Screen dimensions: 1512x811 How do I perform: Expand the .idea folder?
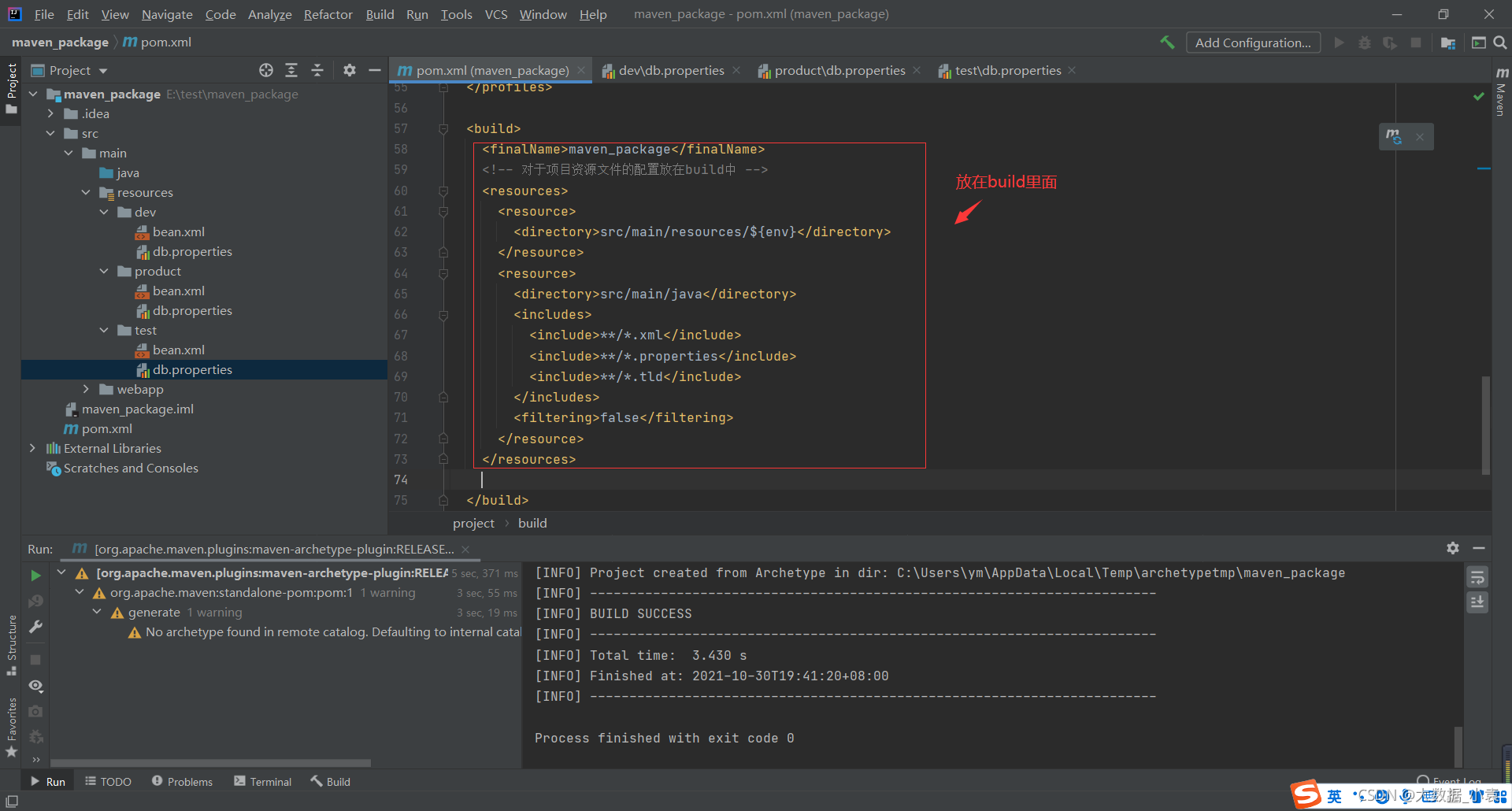pos(50,113)
